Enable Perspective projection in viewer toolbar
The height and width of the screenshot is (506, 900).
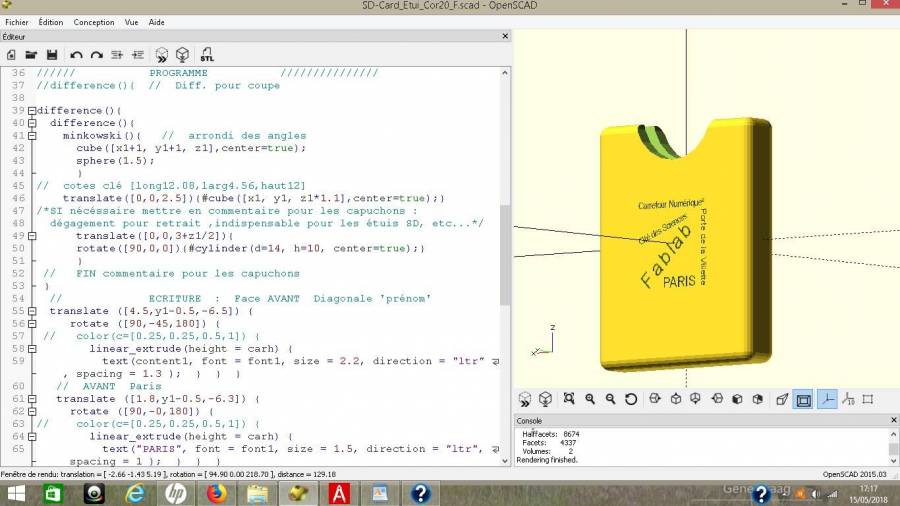click(x=782, y=399)
